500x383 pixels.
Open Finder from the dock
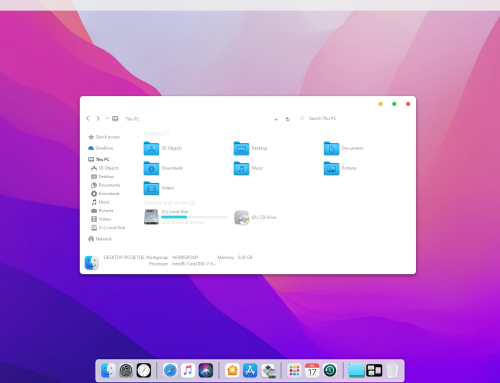(x=108, y=370)
